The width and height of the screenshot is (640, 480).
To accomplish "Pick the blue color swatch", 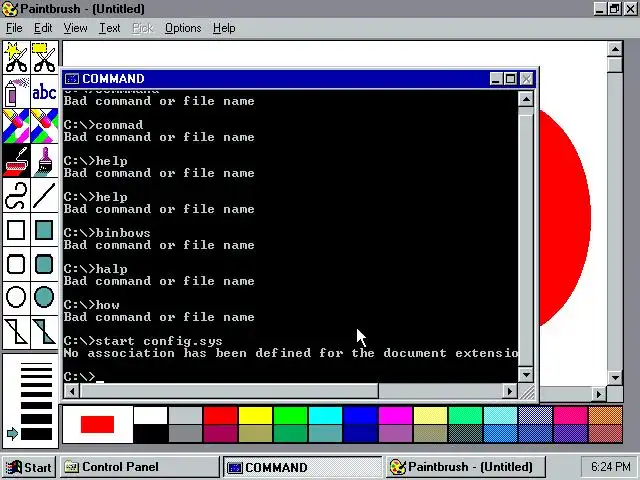I will 360,416.
